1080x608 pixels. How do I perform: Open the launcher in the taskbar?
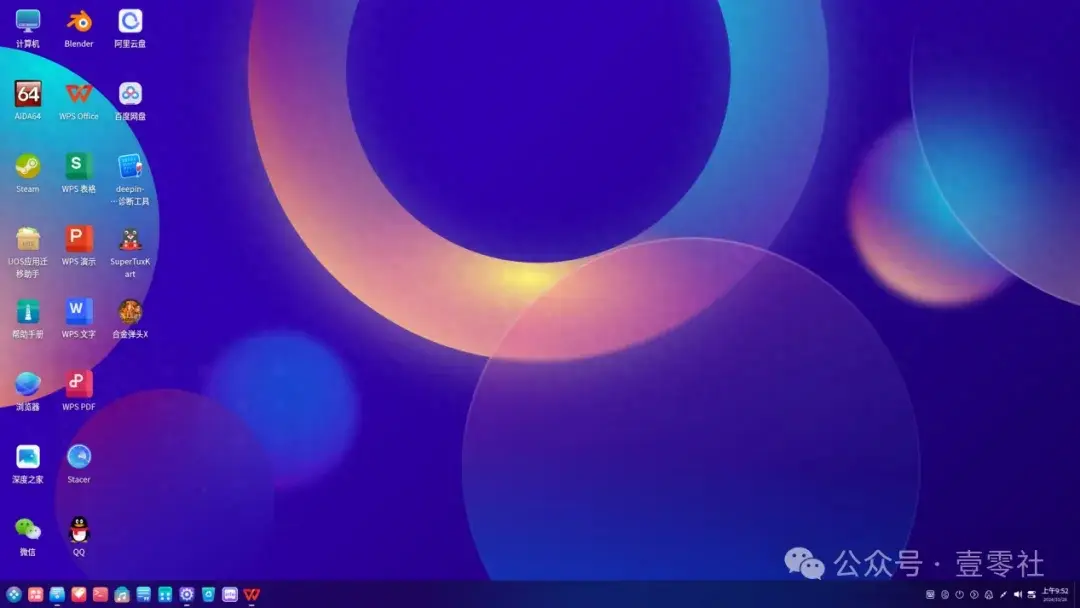click(14, 594)
